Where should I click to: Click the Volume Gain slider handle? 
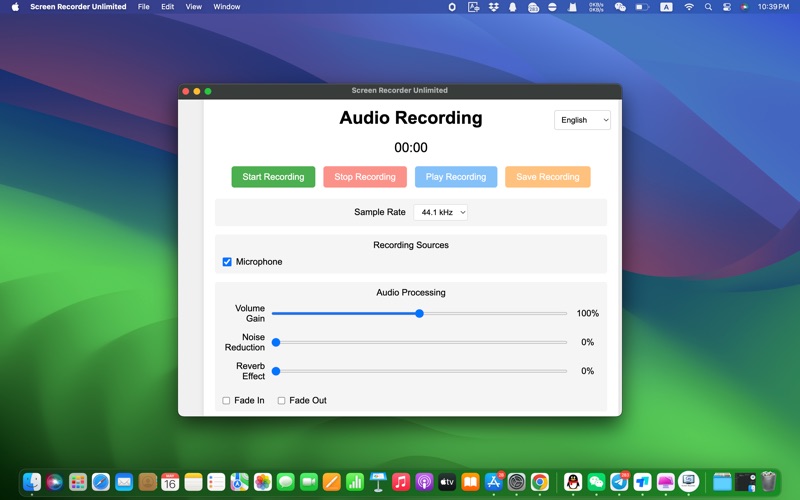(x=420, y=314)
